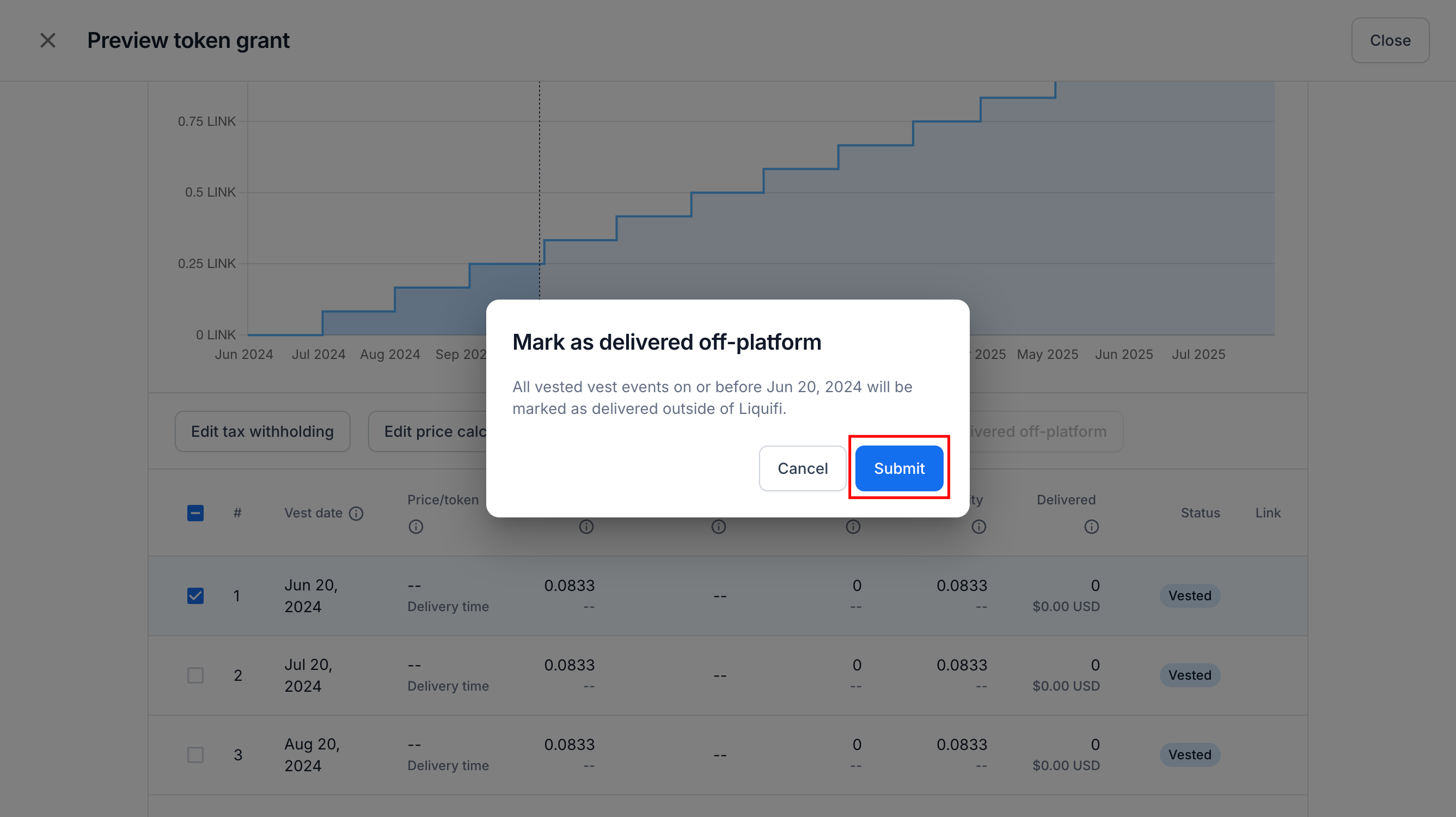Click the info icon under Delivered column
Viewport: 1456px width, 817px height.
(1091, 527)
